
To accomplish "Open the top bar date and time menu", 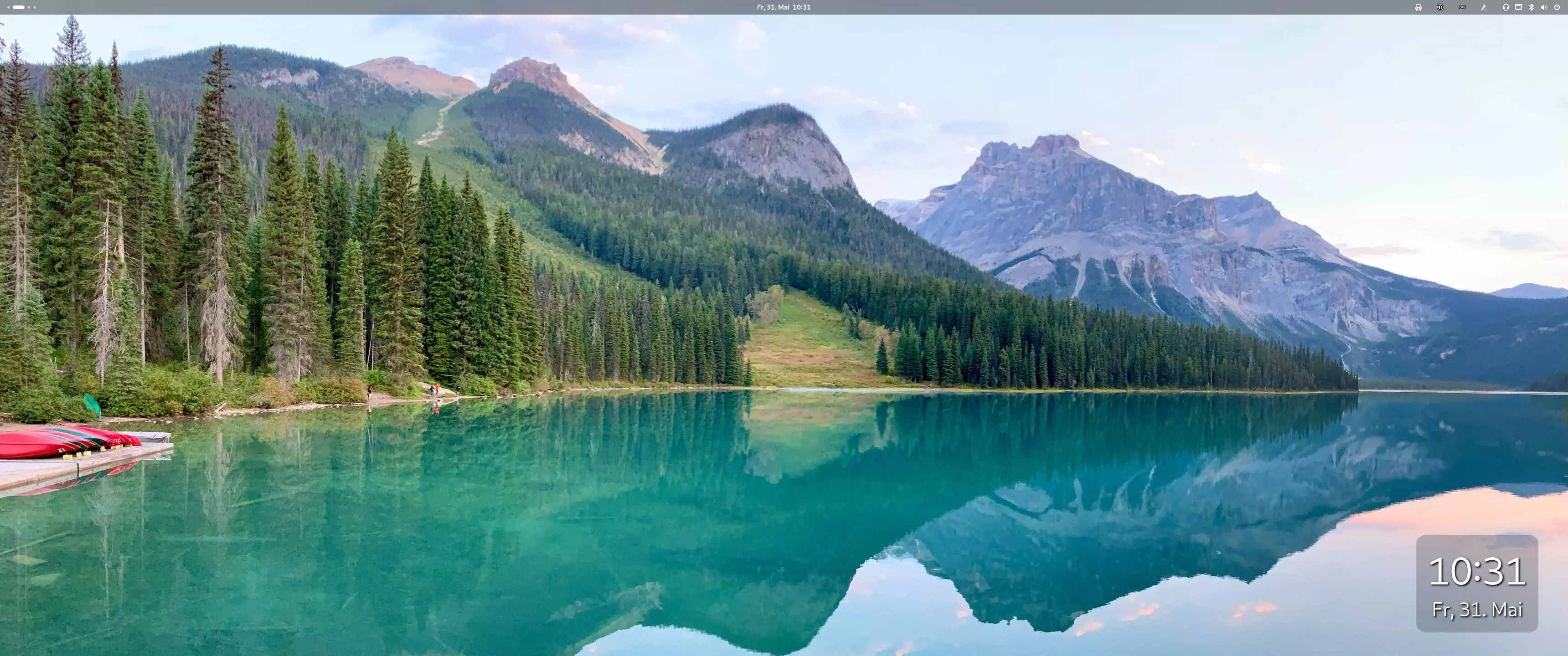I will pyautogui.click(x=784, y=7).
